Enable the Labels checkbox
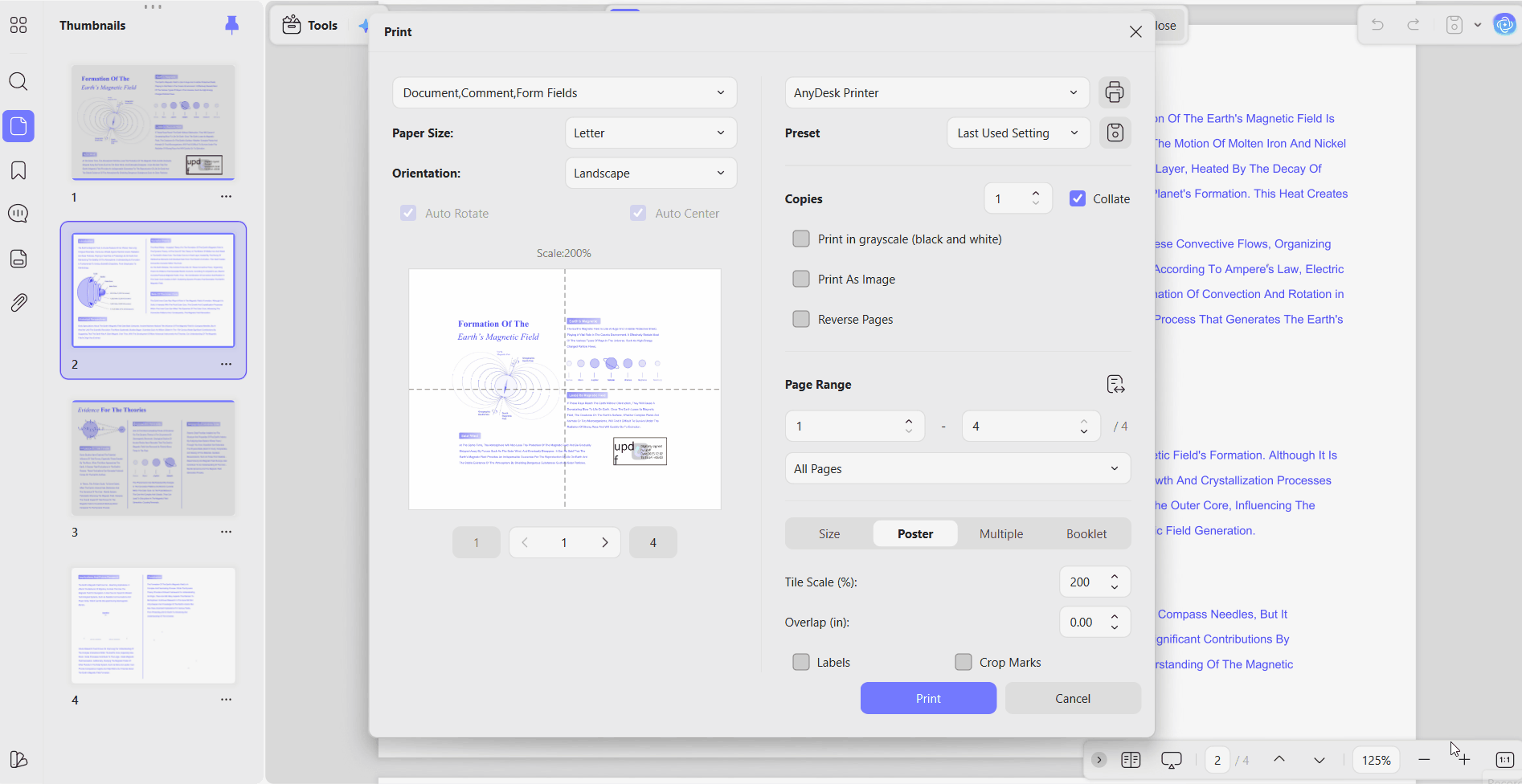Screen dimensions: 1522x784 tap(801, 662)
